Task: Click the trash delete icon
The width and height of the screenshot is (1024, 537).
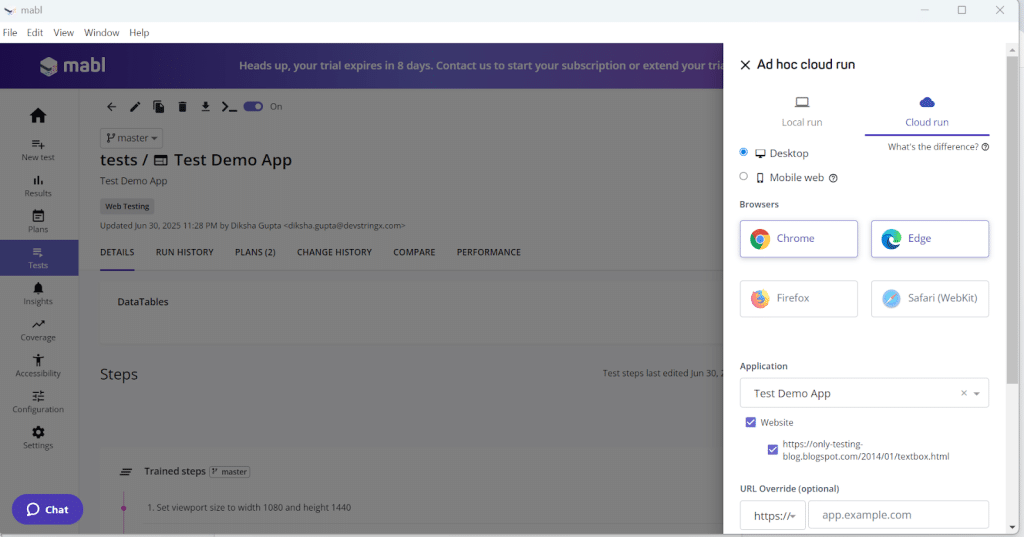Action: [182, 106]
